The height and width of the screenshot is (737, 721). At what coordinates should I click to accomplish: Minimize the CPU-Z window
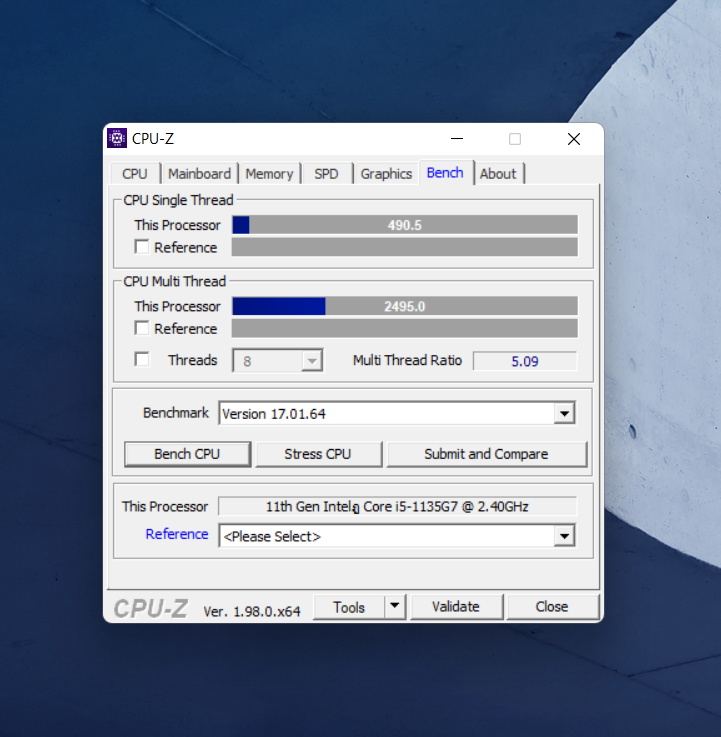457,139
